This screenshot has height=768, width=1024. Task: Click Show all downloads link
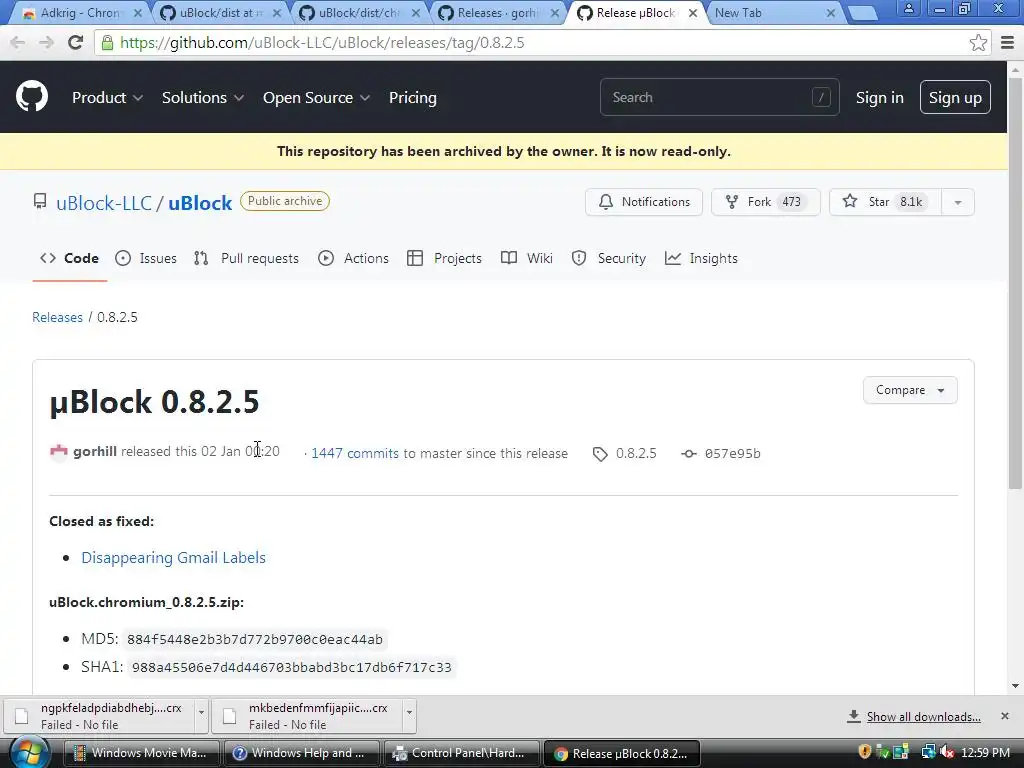coord(923,717)
